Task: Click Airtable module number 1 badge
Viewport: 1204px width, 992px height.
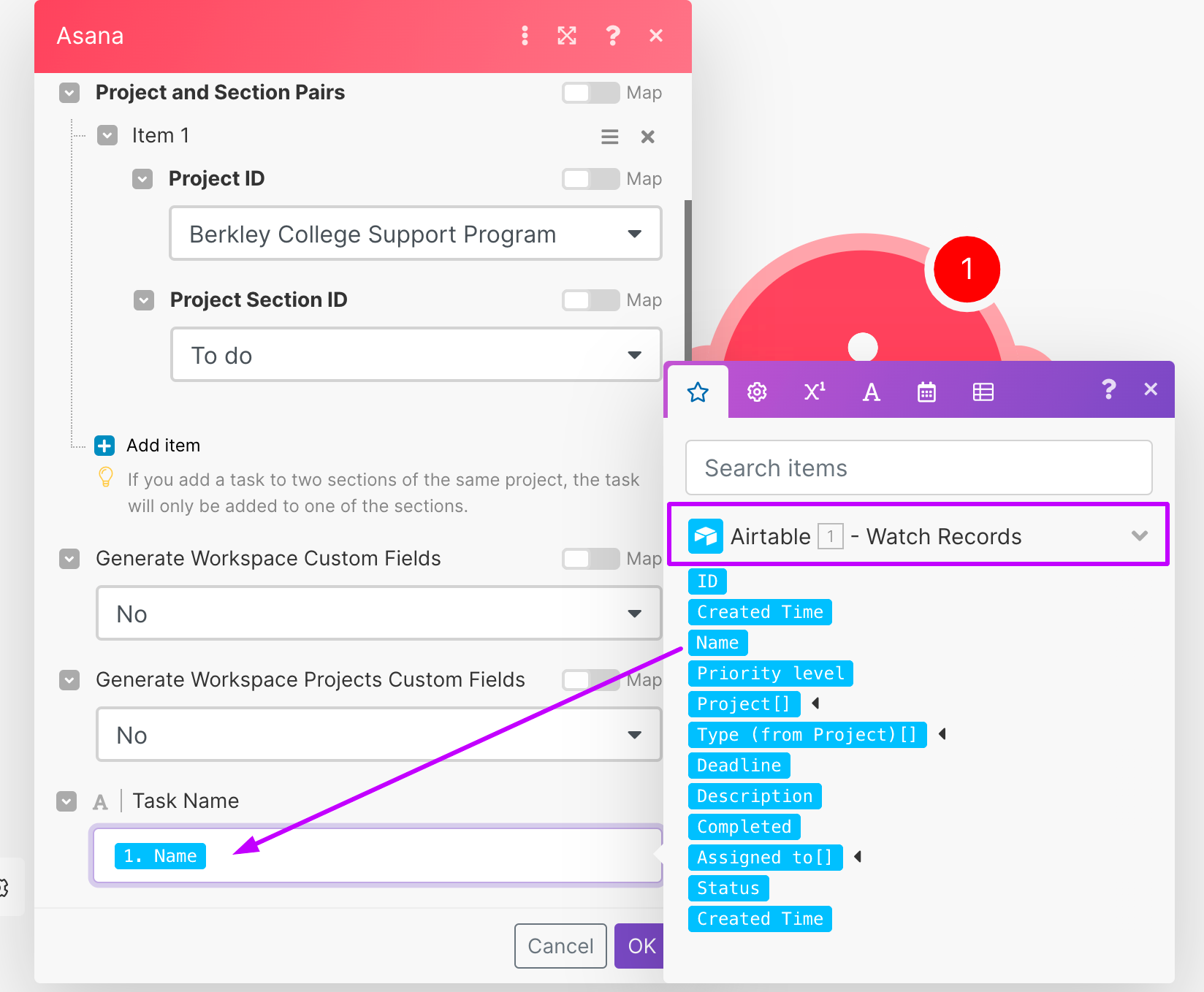Action: tap(831, 537)
